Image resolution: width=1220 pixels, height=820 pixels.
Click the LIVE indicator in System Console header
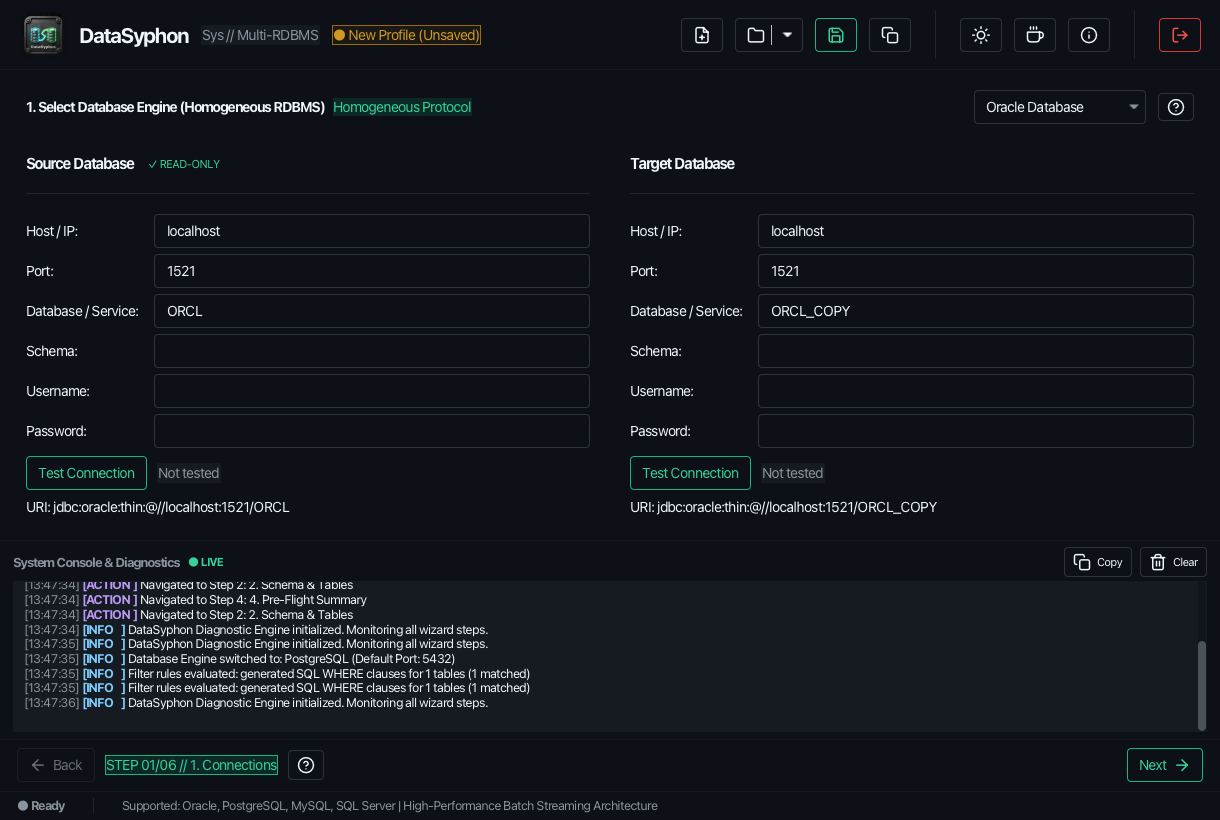coord(206,562)
